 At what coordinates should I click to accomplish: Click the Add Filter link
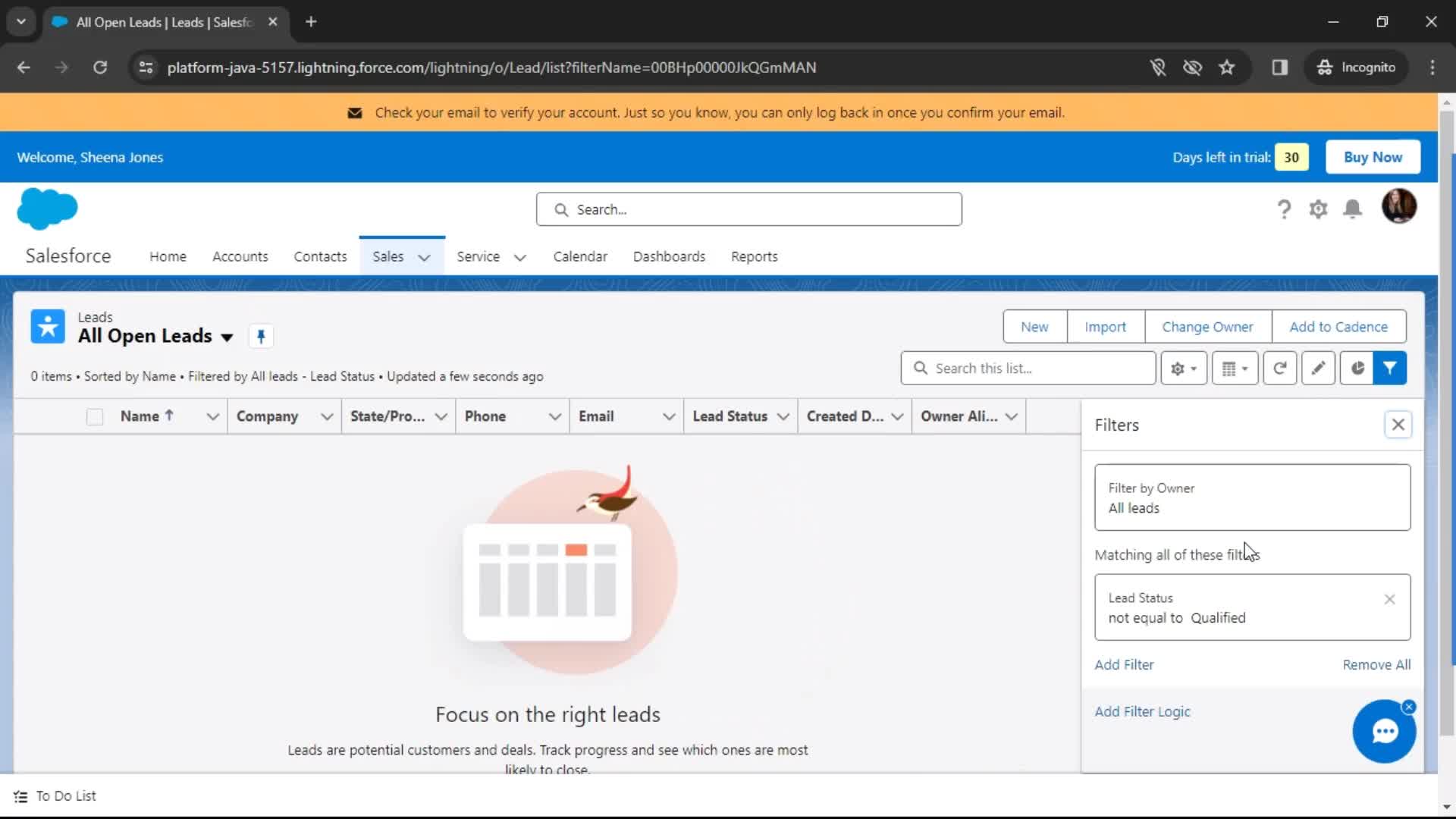coord(1124,665)
